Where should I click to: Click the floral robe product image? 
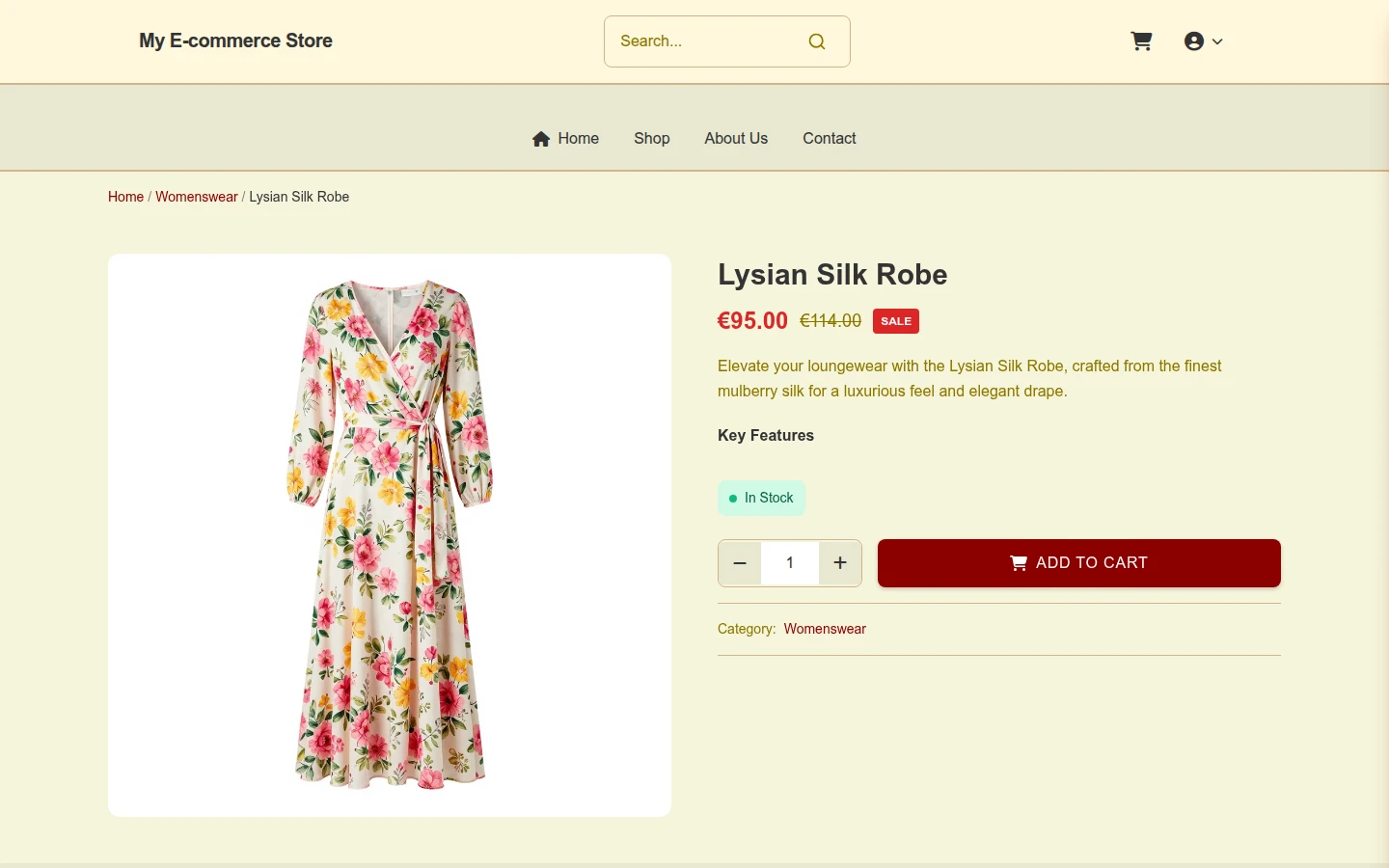[x=390, y=535]
